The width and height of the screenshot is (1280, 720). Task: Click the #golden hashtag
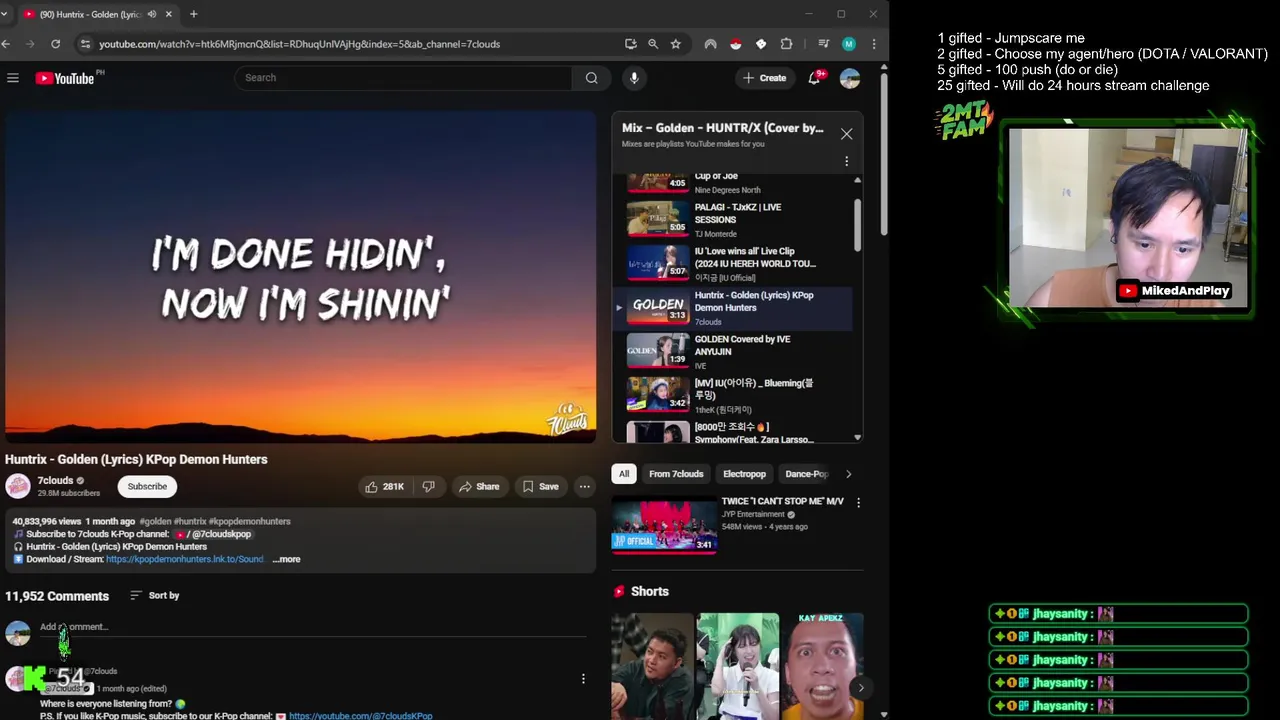[x=155, y=521]
